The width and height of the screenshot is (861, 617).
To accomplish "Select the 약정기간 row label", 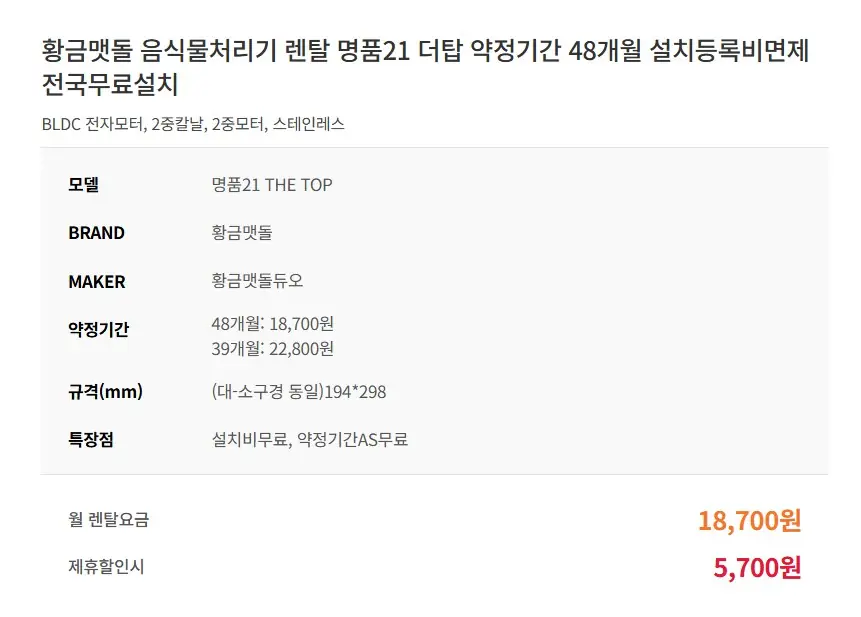I will 98,330.
